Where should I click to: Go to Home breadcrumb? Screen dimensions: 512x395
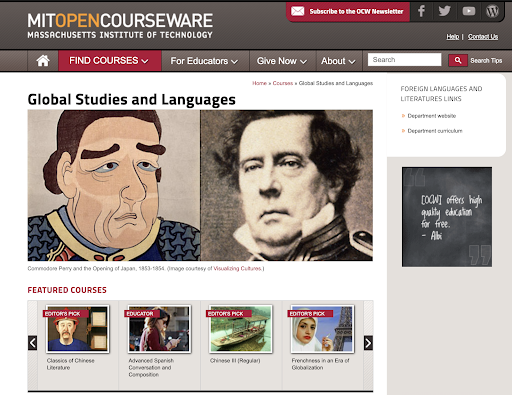click(x=259, y=83)
